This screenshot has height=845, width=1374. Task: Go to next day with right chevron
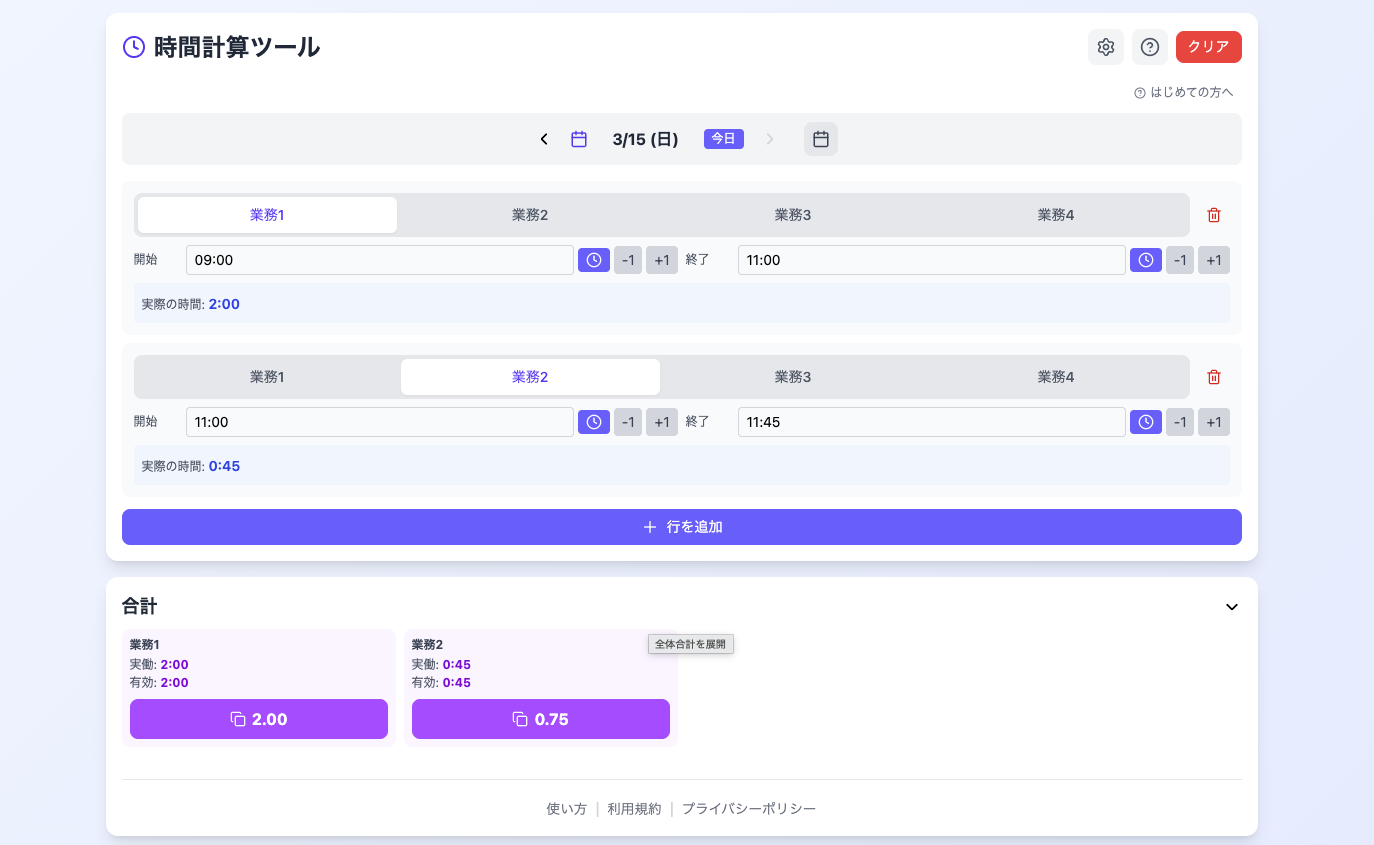770,139
